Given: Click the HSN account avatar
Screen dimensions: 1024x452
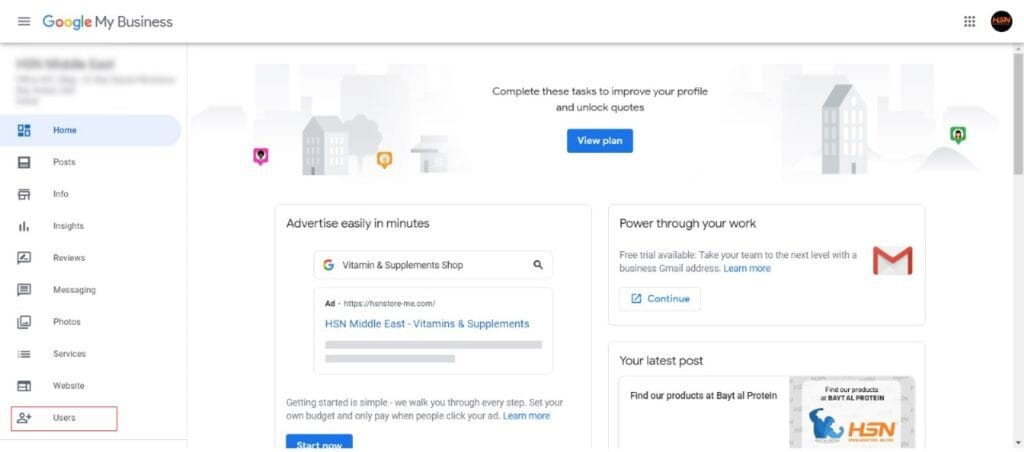Looking at the screenshot, I should pos(1001,22).
